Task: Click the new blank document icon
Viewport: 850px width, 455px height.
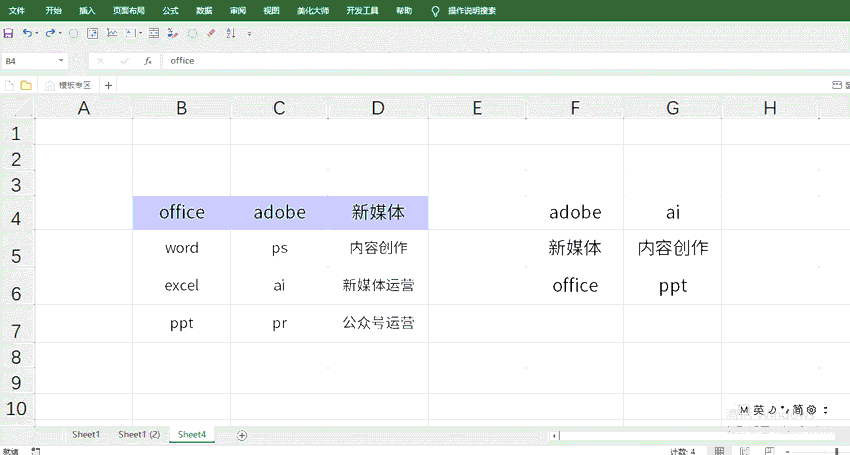Action: (x=9, y=85)
